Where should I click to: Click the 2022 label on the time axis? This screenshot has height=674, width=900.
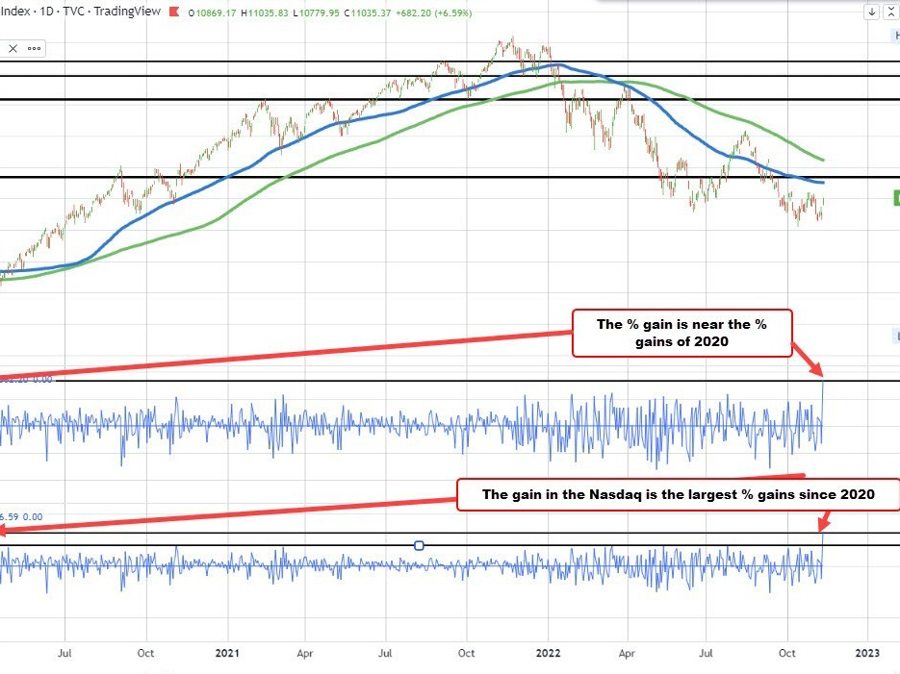(x=547, y=651)
